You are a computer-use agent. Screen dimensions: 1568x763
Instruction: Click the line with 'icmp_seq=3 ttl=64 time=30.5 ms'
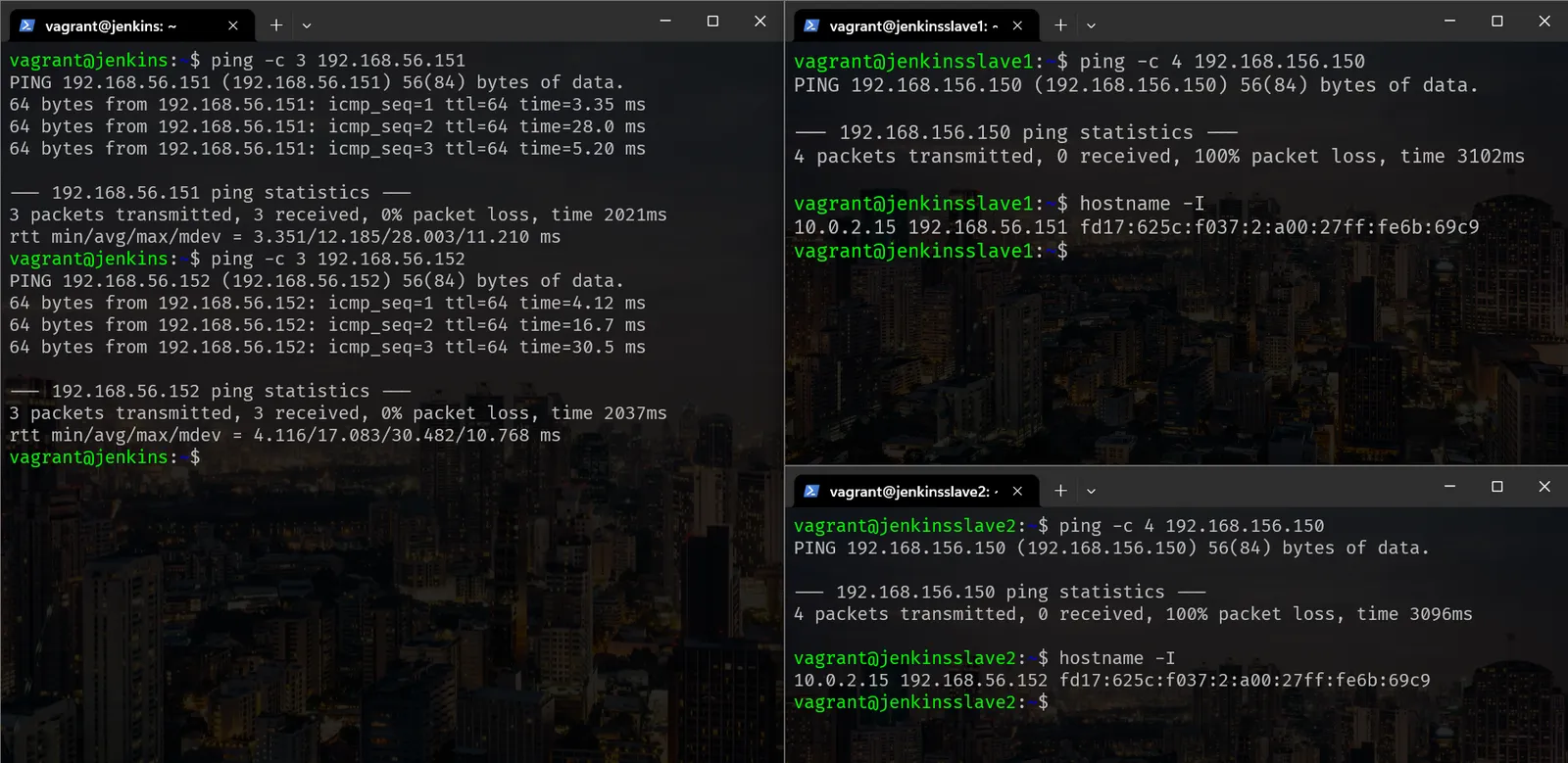pyautogui.click(x=327, y=347)
